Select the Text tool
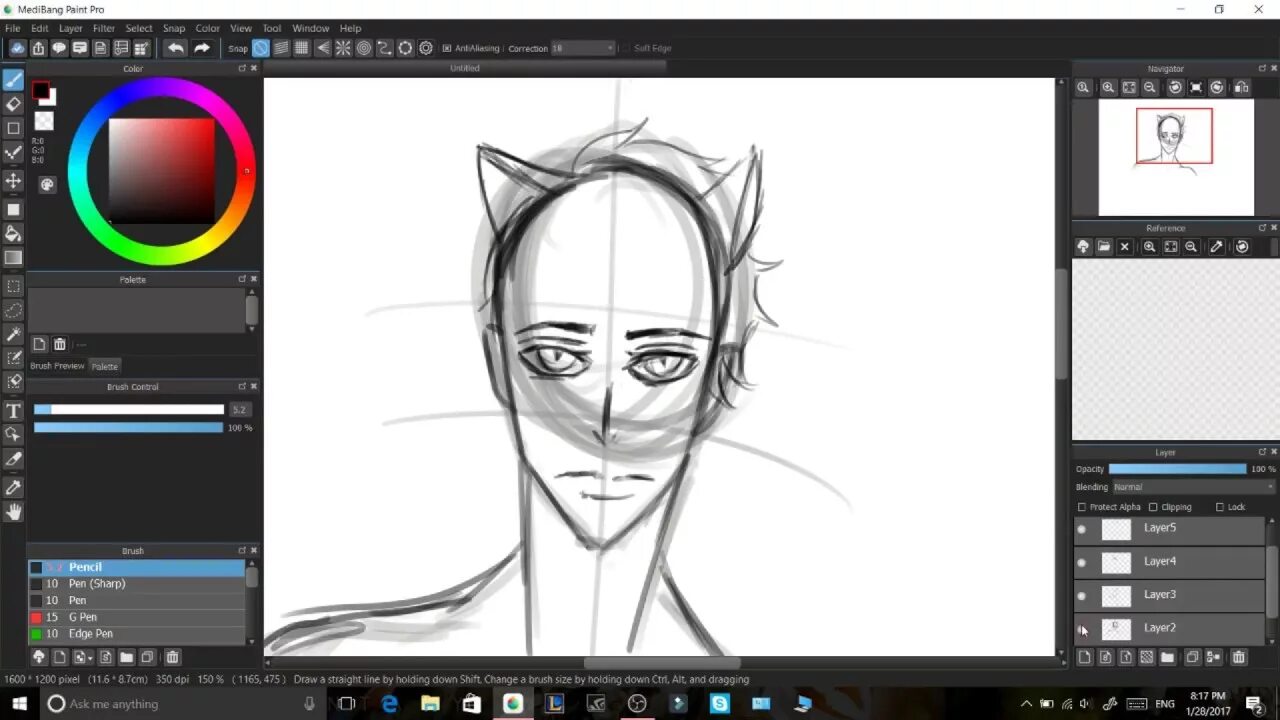 pyautogui.click(x=13, y=411)
